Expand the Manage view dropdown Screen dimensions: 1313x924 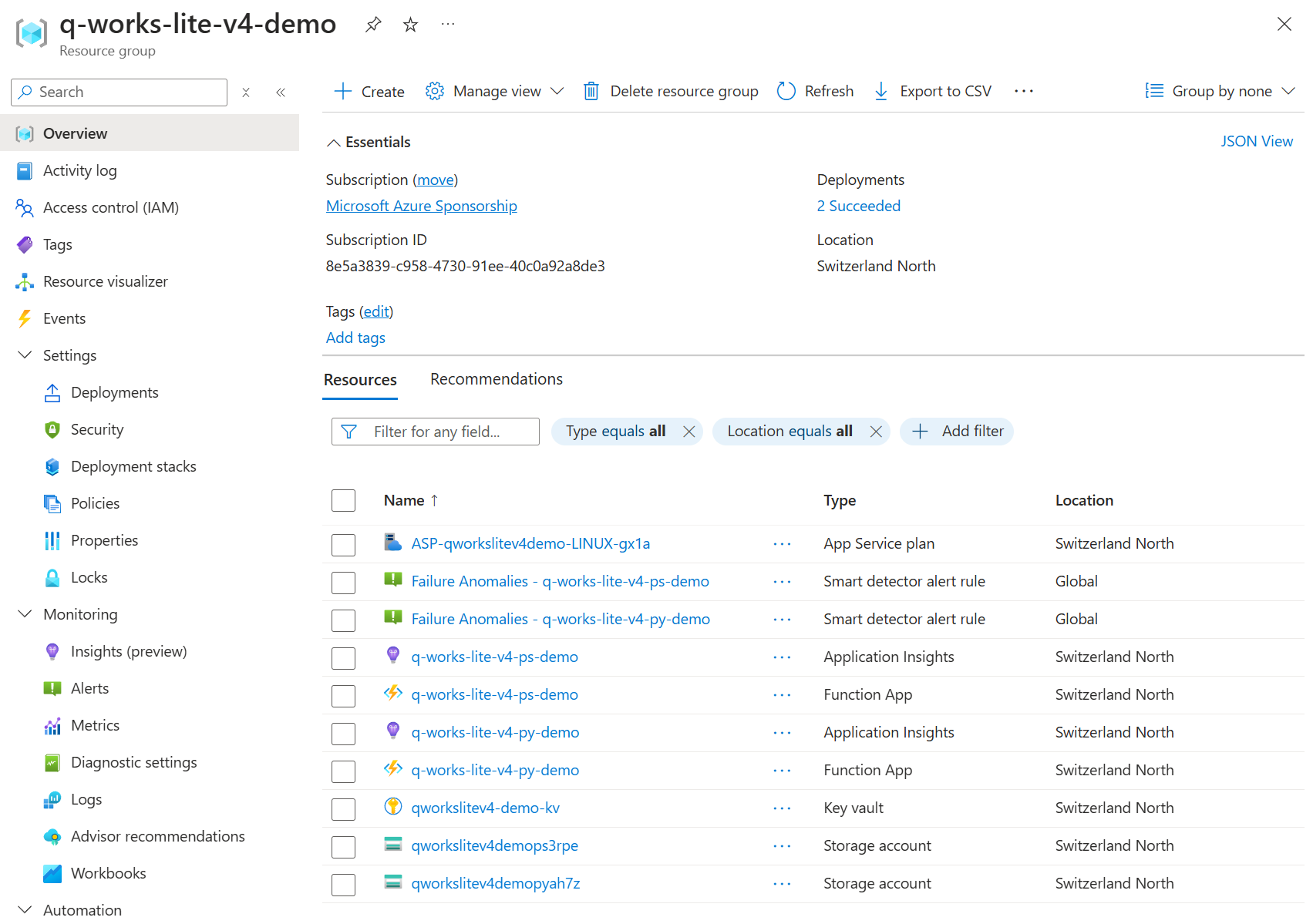(x=557, y=91)
